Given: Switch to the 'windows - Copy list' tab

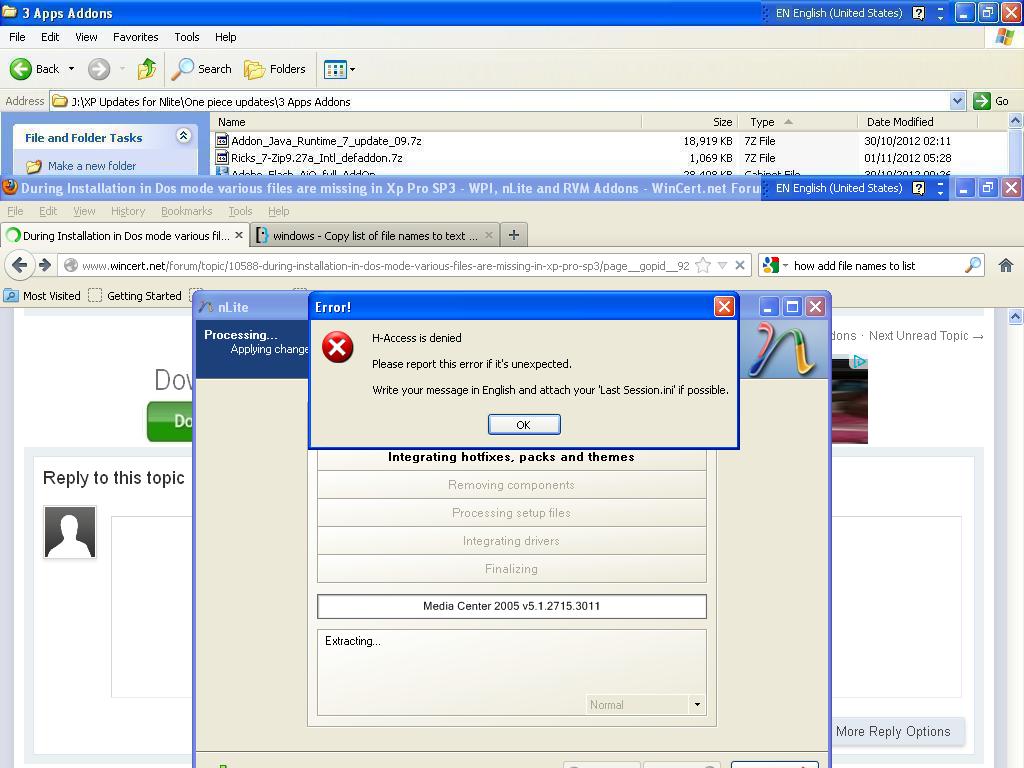Looking at the screenshot, I should 373,236.
